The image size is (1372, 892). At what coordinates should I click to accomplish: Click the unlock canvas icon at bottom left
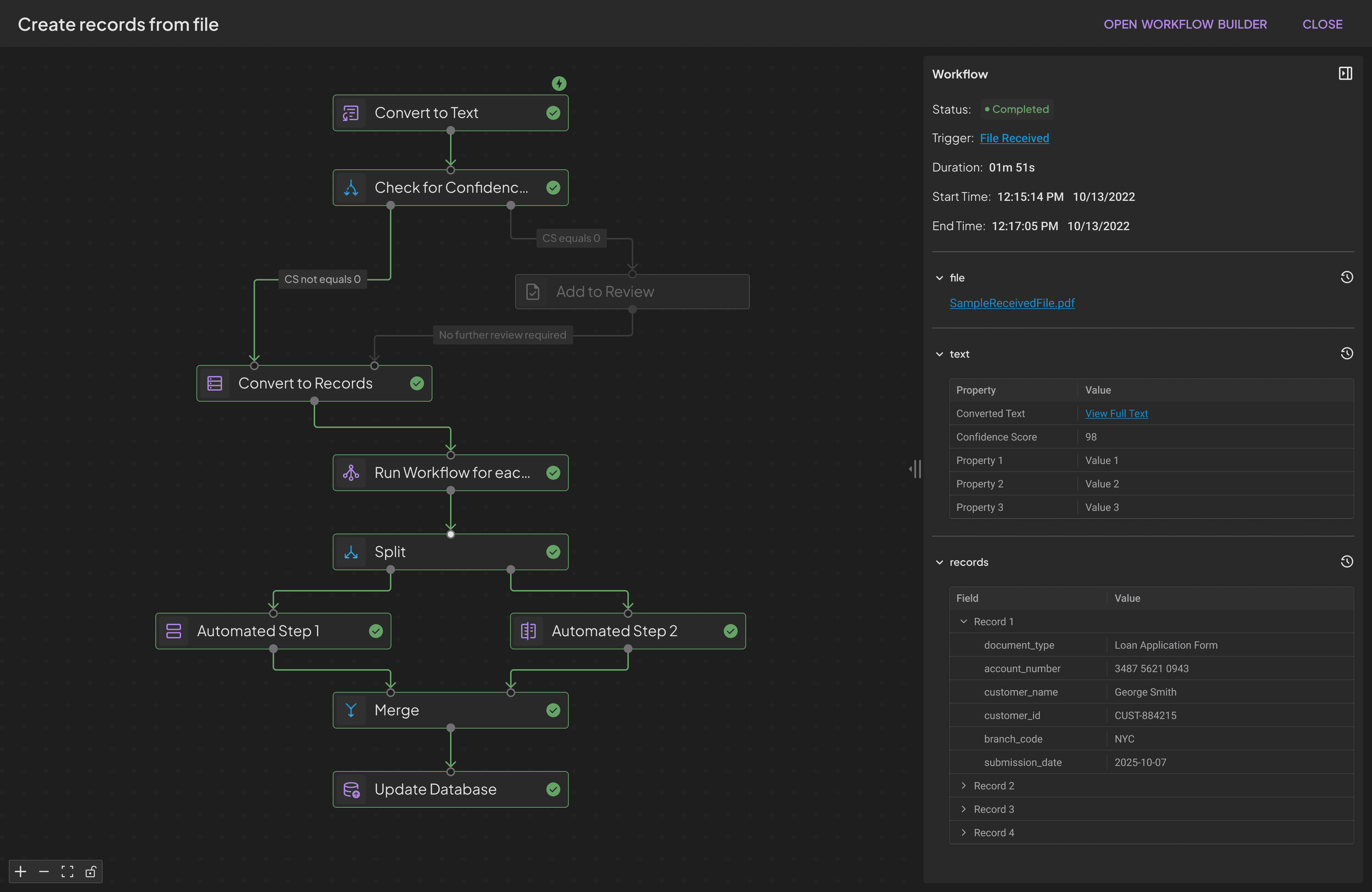(91, 871)
